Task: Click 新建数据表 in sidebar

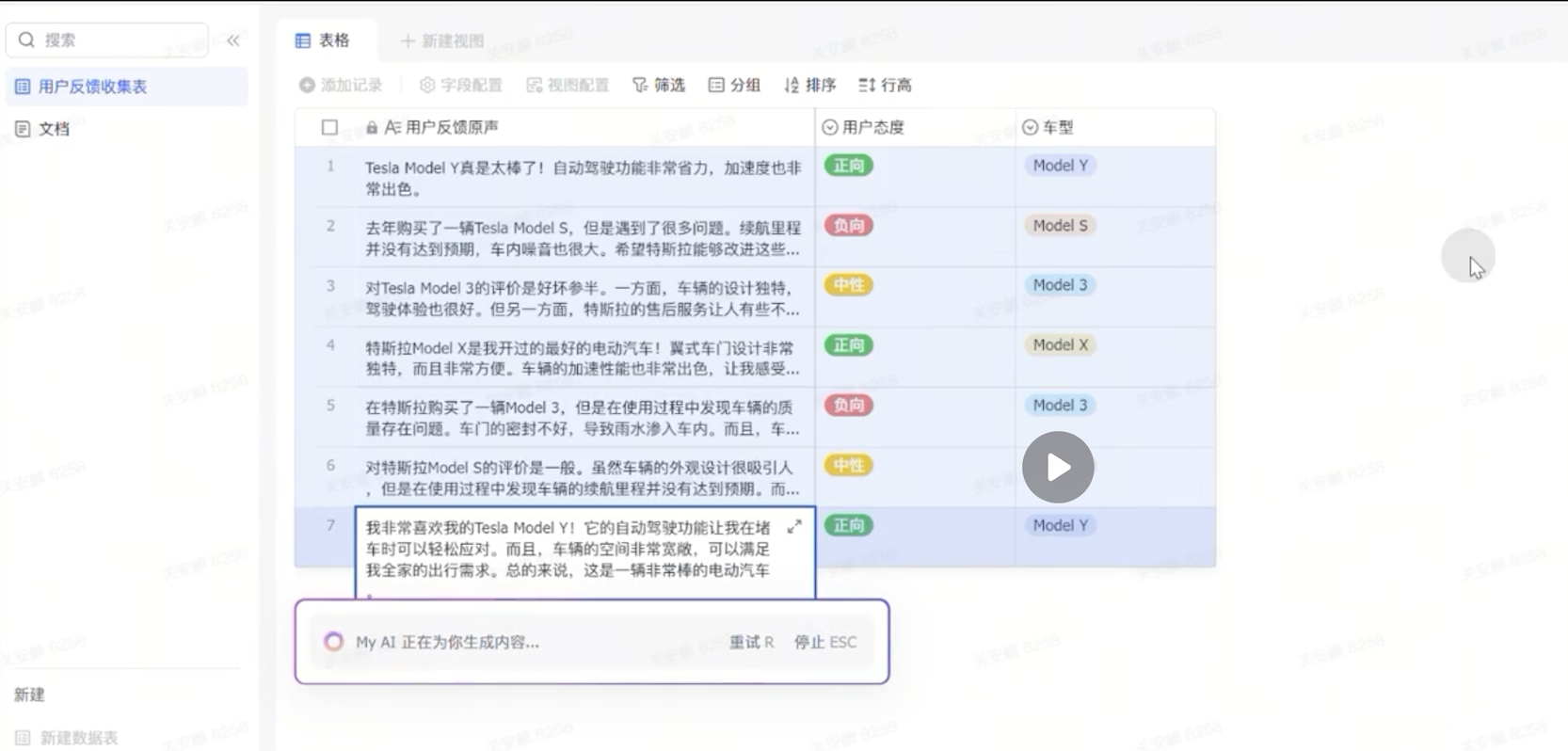Action: [x=67, y=738]
